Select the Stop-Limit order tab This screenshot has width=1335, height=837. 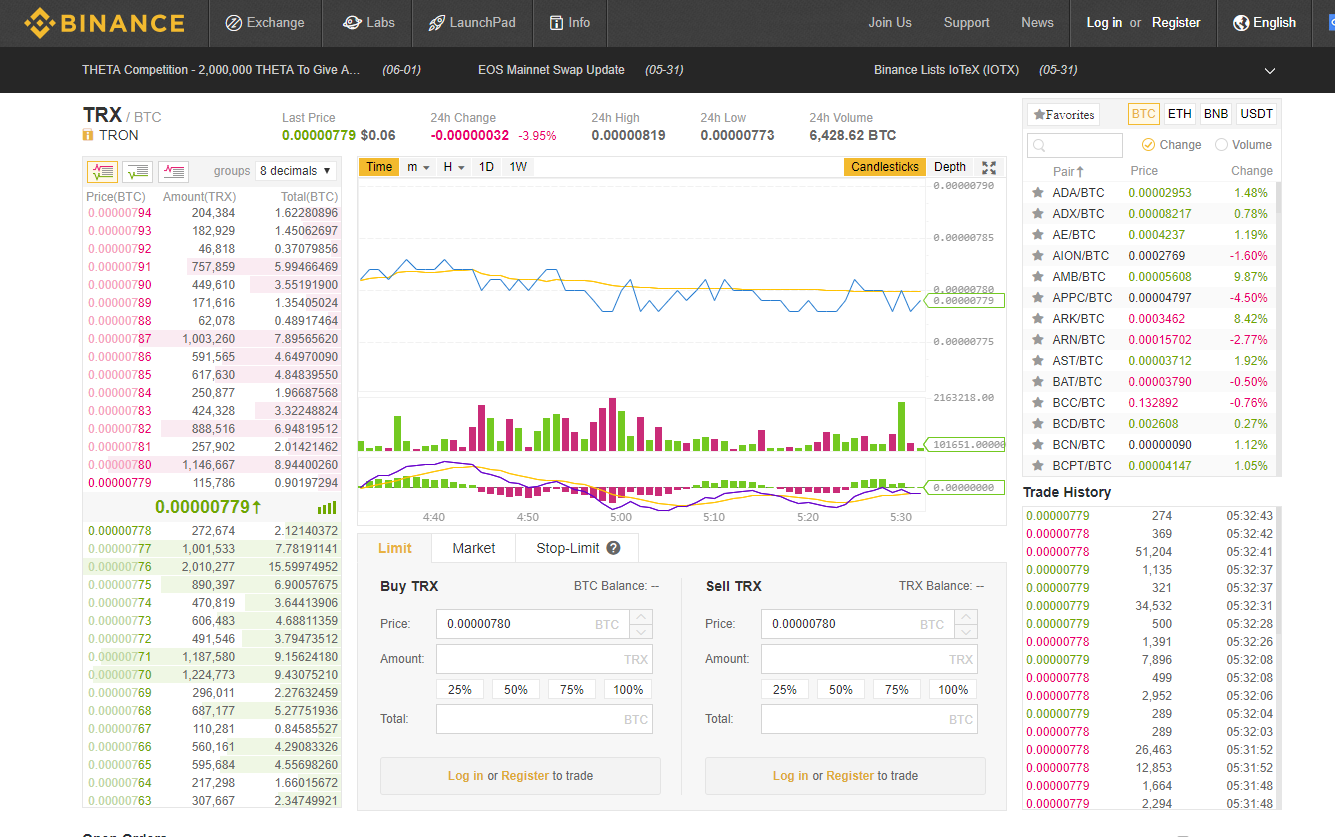click(577, 548)
